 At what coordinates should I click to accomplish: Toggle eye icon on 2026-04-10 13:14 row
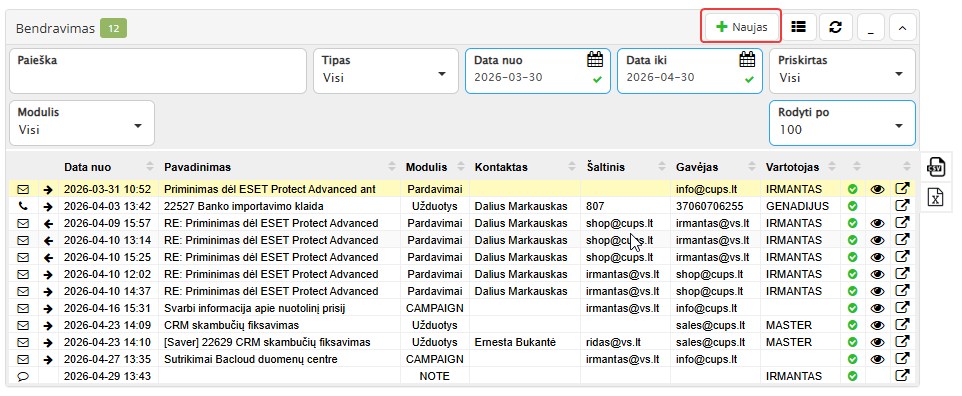pyautogui.click(x=877, y=240)
